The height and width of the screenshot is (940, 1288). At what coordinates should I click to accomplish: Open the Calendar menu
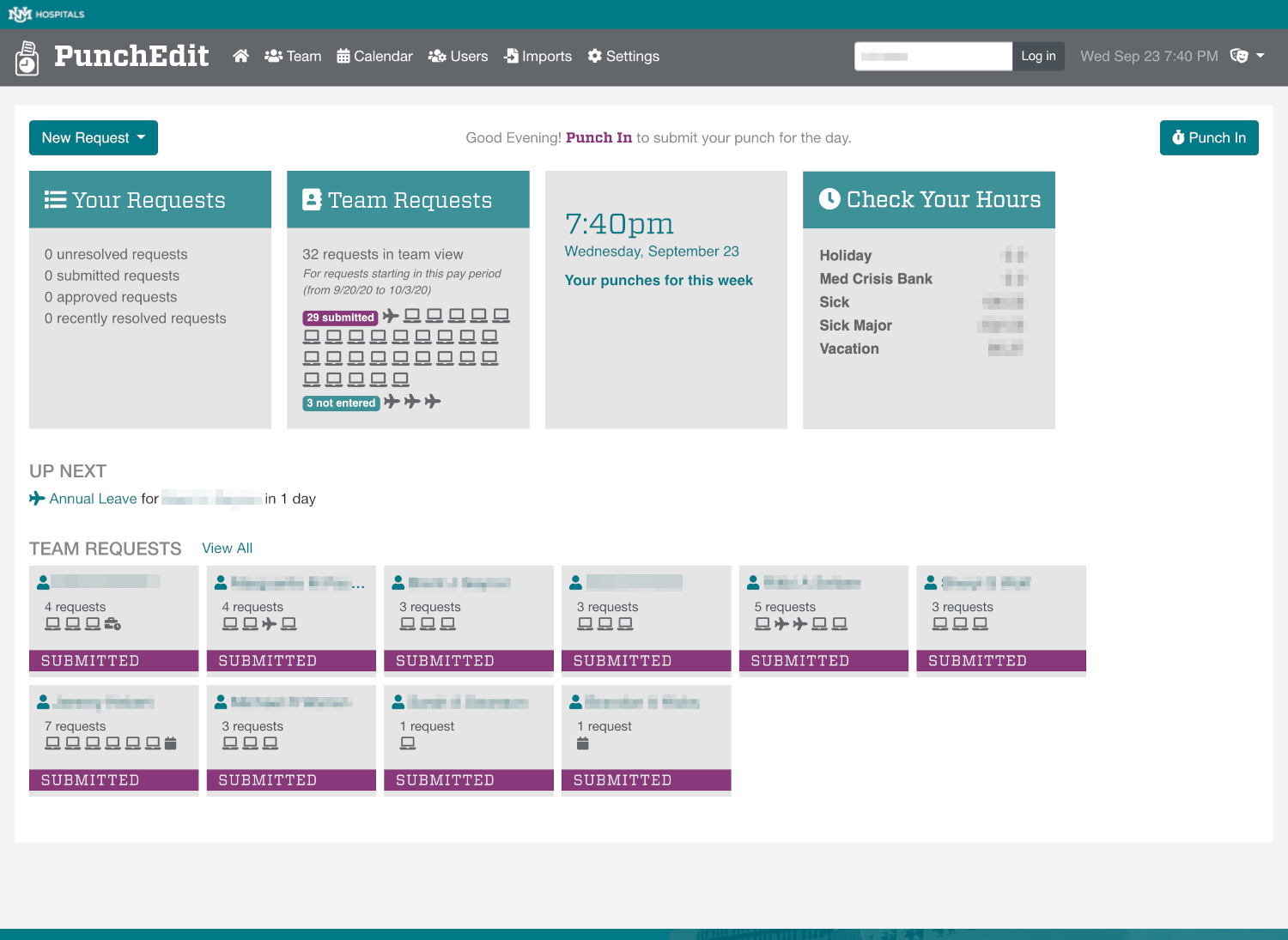[374, 56]
